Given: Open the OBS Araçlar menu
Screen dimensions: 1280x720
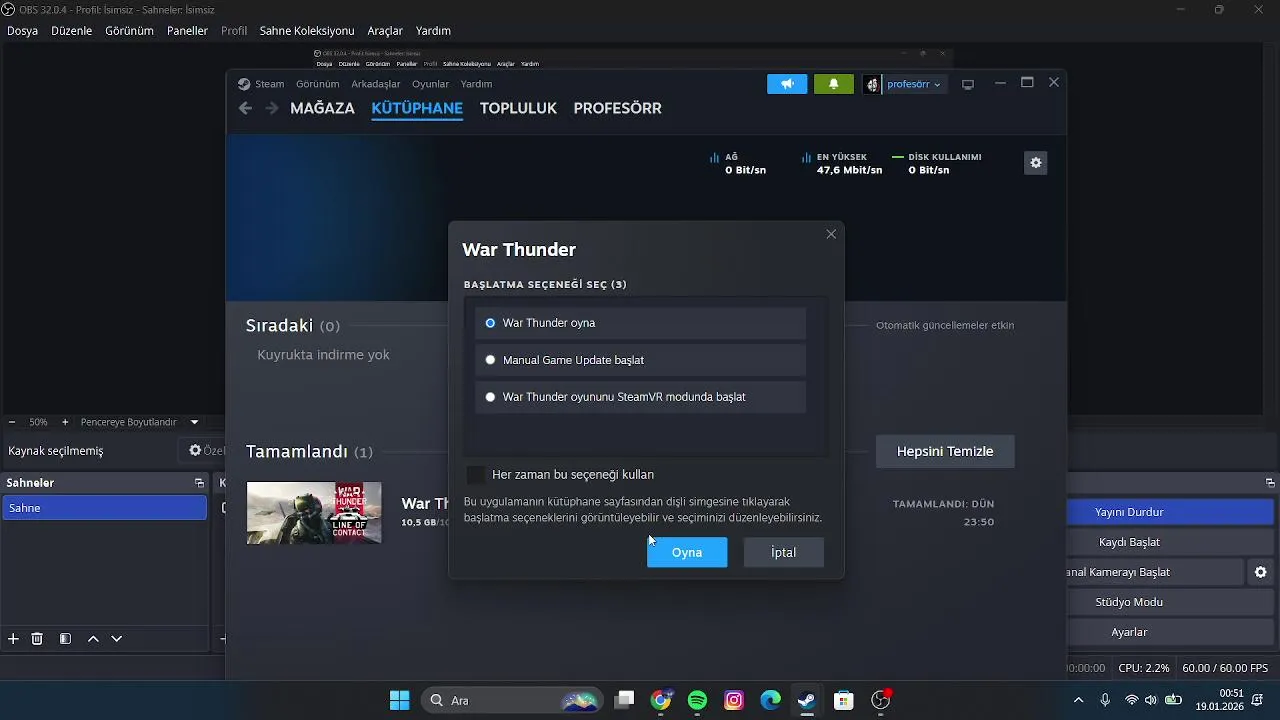Looking at the screenshot, I should (x=385, y=31).
